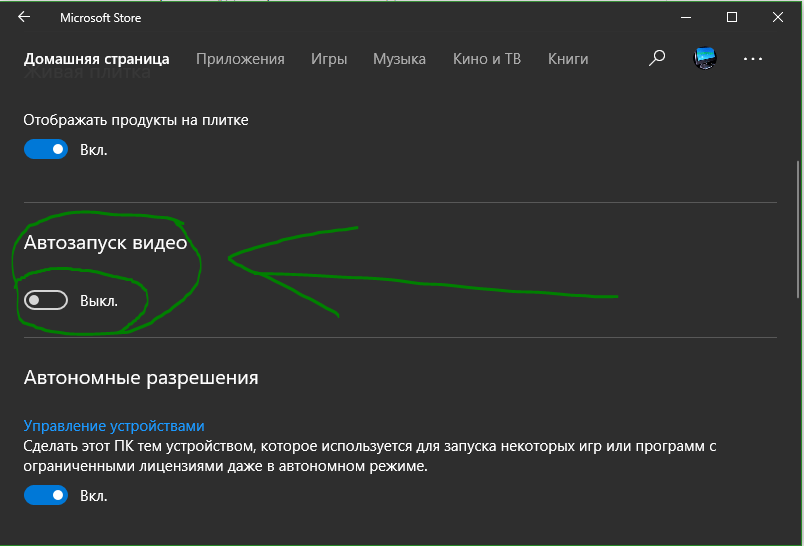Click the Автономные разрешения heading
This screenshot has width=804, height=546.
(141, 378)
